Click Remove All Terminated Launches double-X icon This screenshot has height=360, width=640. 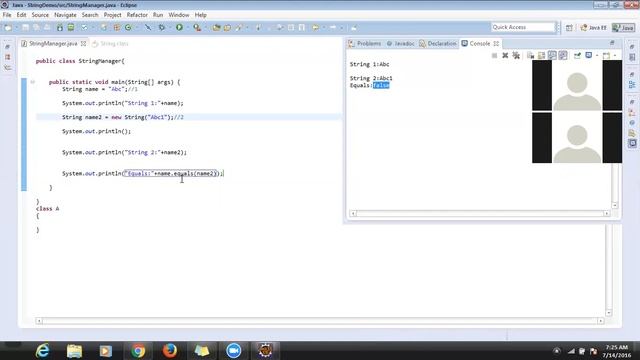click(x=516, y=55)
